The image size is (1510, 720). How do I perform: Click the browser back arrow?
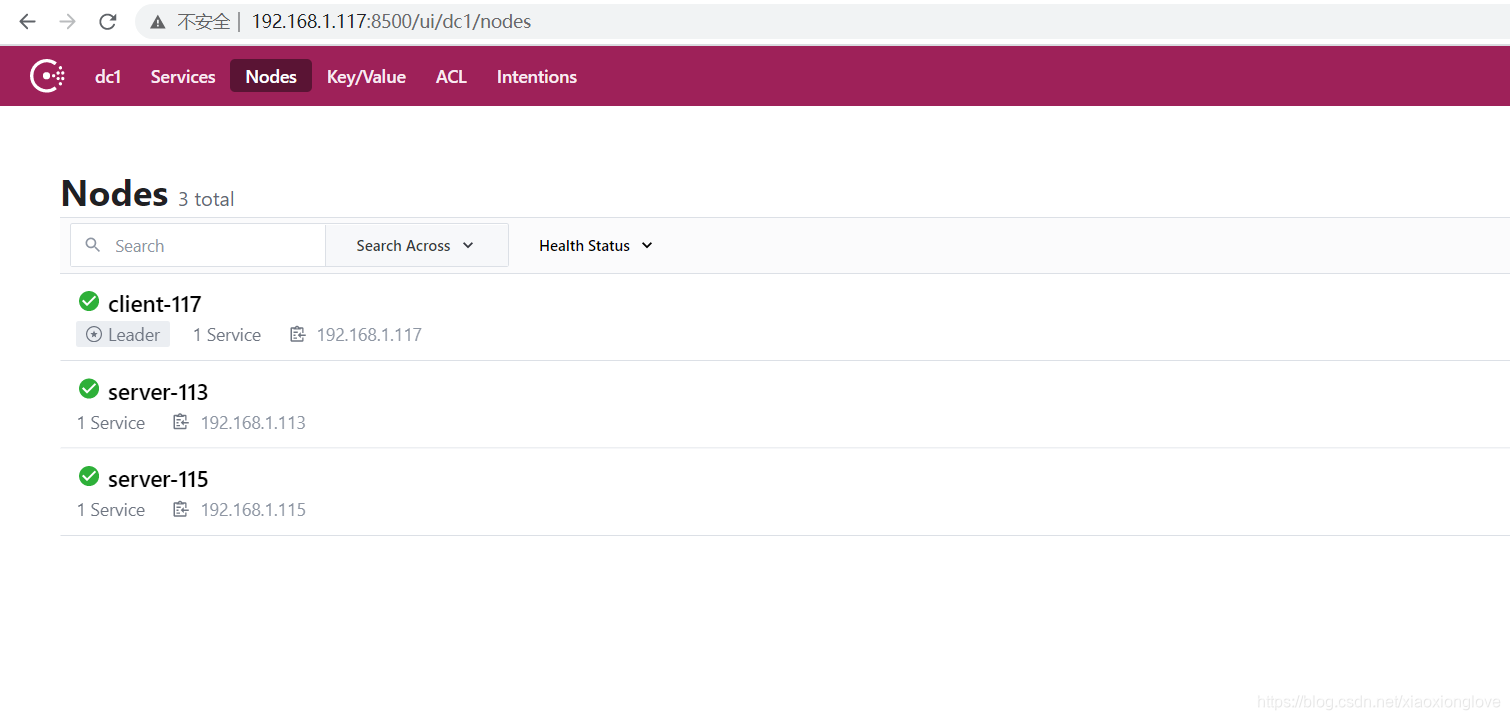coord(26,21)
